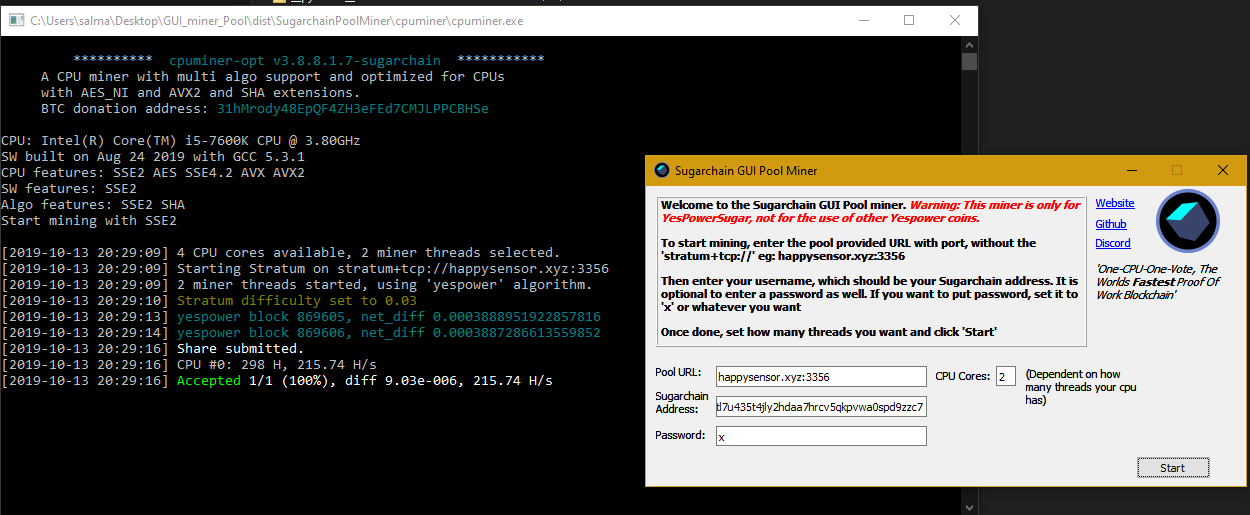Image resolution: width=1250 pixels, height=515 pixels.
Task: Open the Discord link
Action: (x=1113, y=243)
